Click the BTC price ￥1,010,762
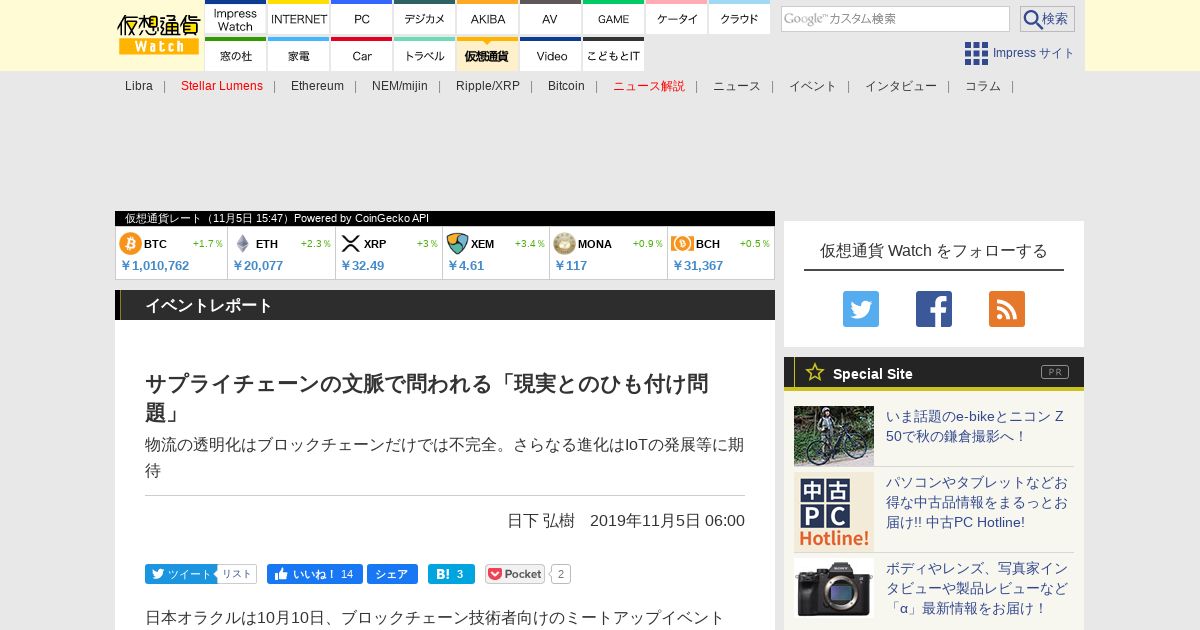This screenshot has width=1200, height=630. click(x=155, y=266)
